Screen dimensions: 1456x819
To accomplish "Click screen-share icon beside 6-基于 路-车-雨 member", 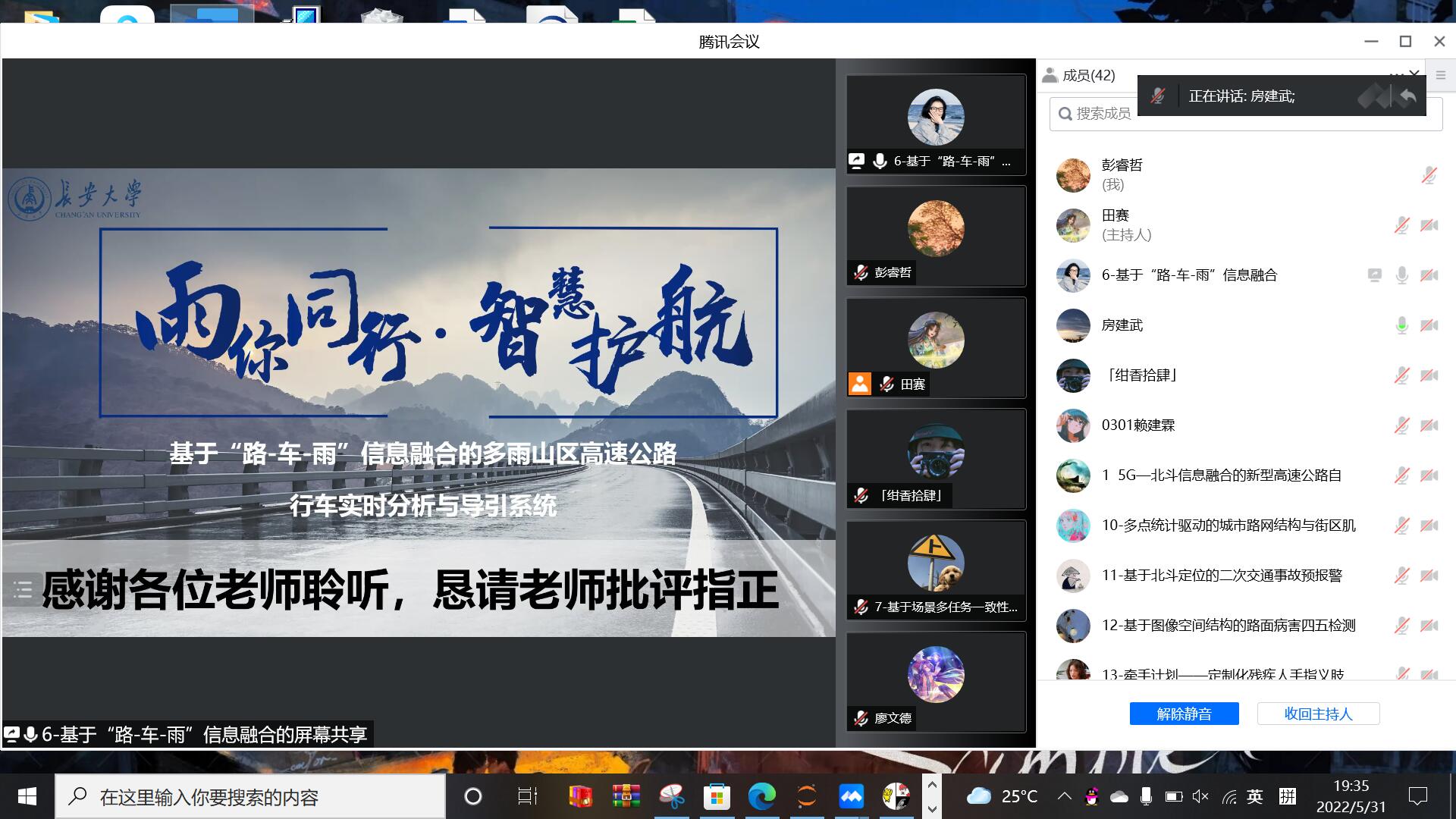I will click(1374, 275).
